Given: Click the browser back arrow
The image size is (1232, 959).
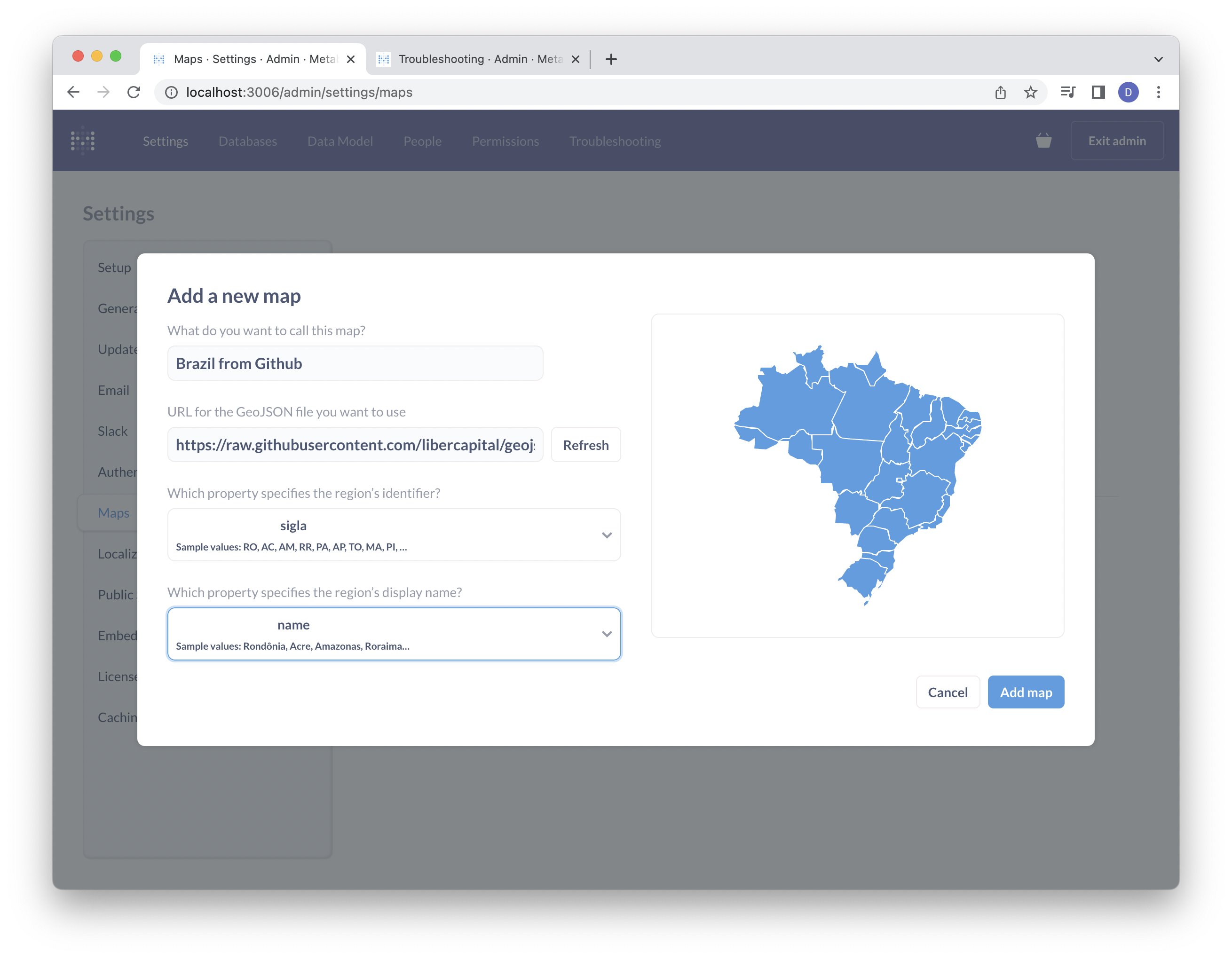Looking at the screenshot, I should pos(73,92).
